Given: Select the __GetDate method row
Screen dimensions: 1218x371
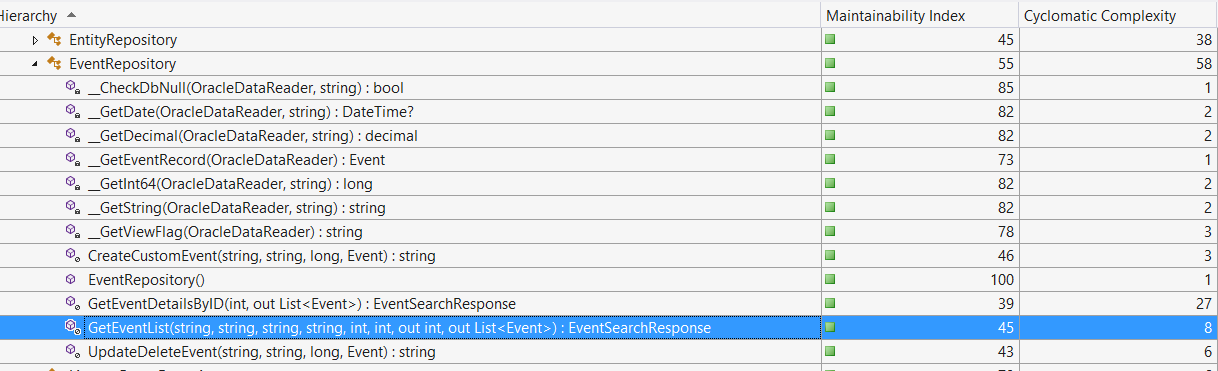Looking at the screenshot, I should click(x=609, y=112).
